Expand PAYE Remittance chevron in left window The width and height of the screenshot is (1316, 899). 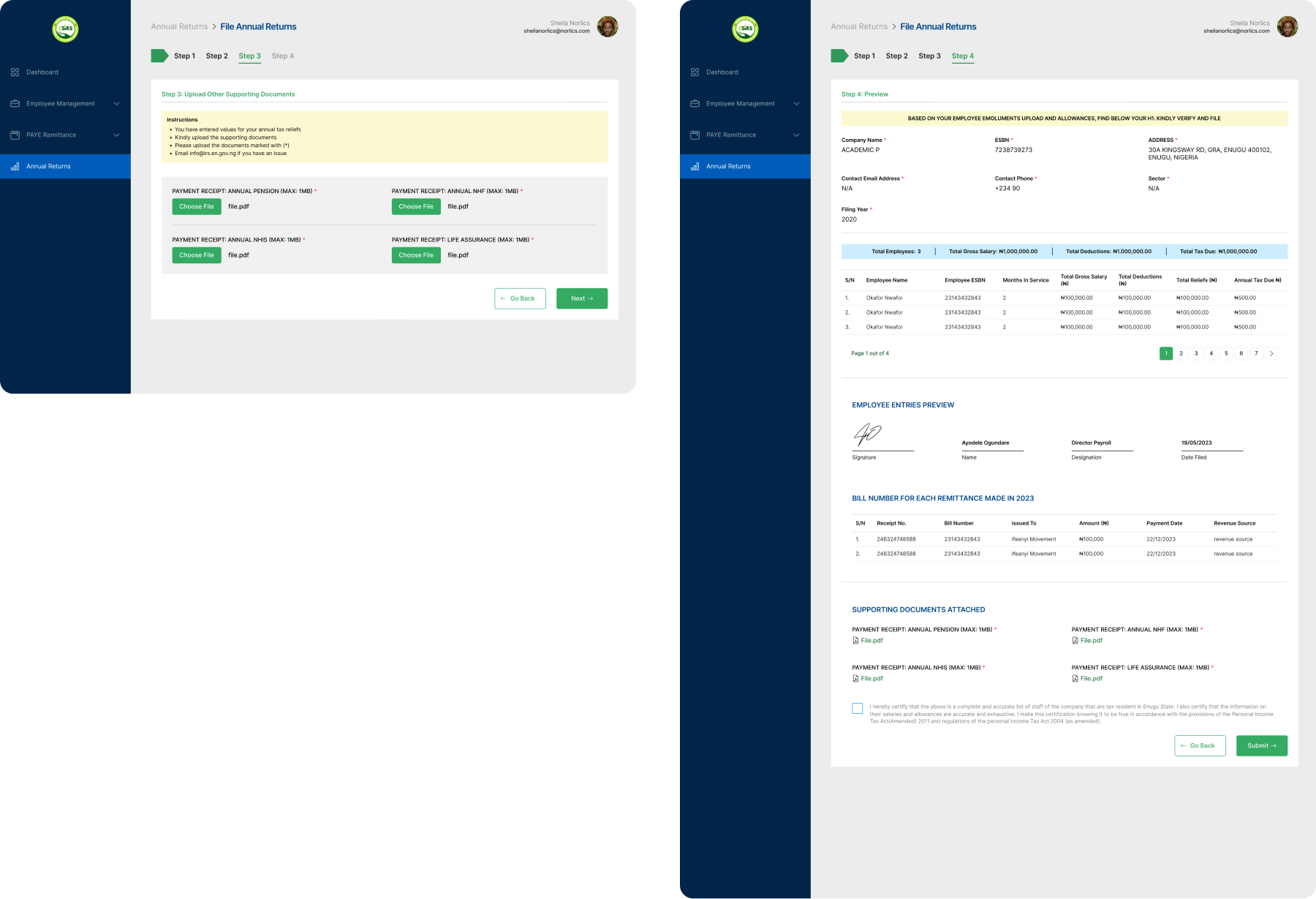(x=116, y=135)
